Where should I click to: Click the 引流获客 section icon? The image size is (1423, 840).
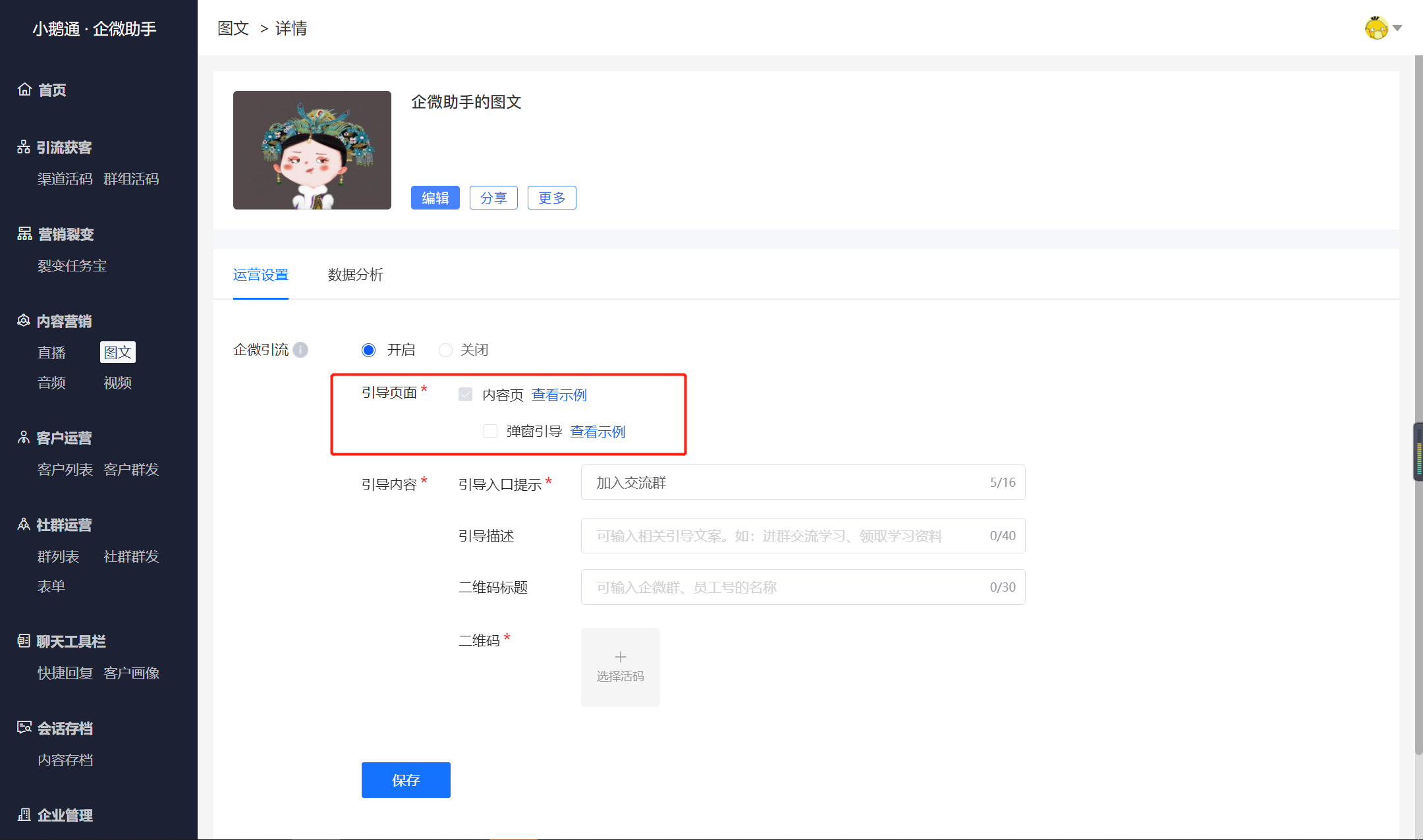click(24, 147)
